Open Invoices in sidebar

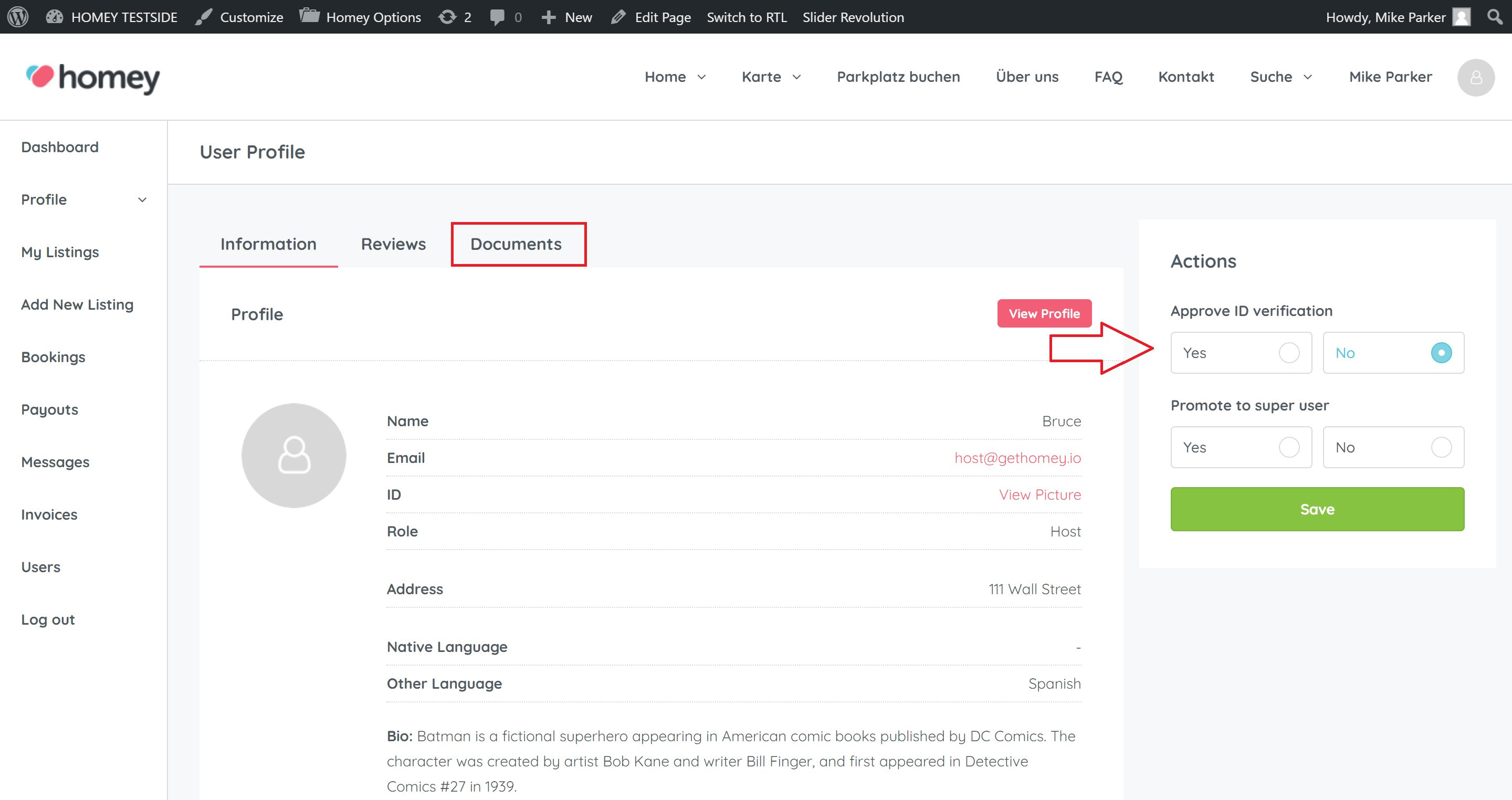point(49,515)
